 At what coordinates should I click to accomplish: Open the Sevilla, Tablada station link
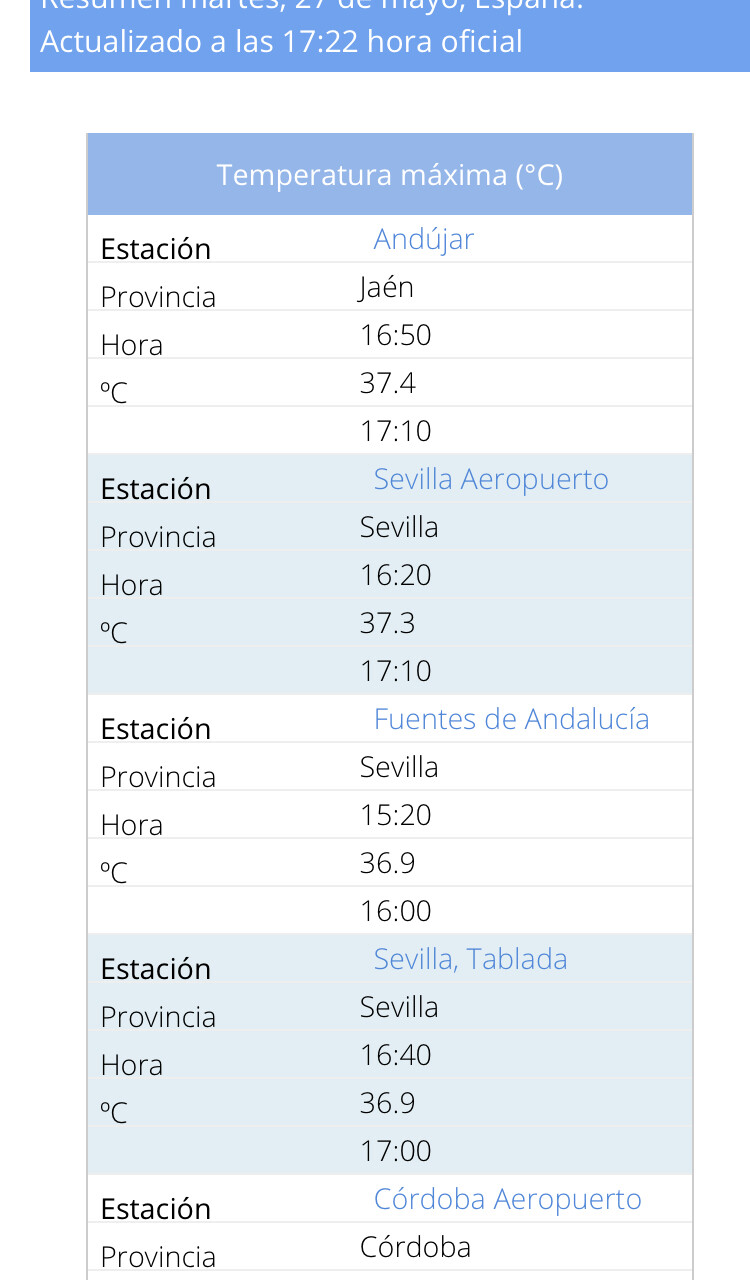click(x=470, y=959)
